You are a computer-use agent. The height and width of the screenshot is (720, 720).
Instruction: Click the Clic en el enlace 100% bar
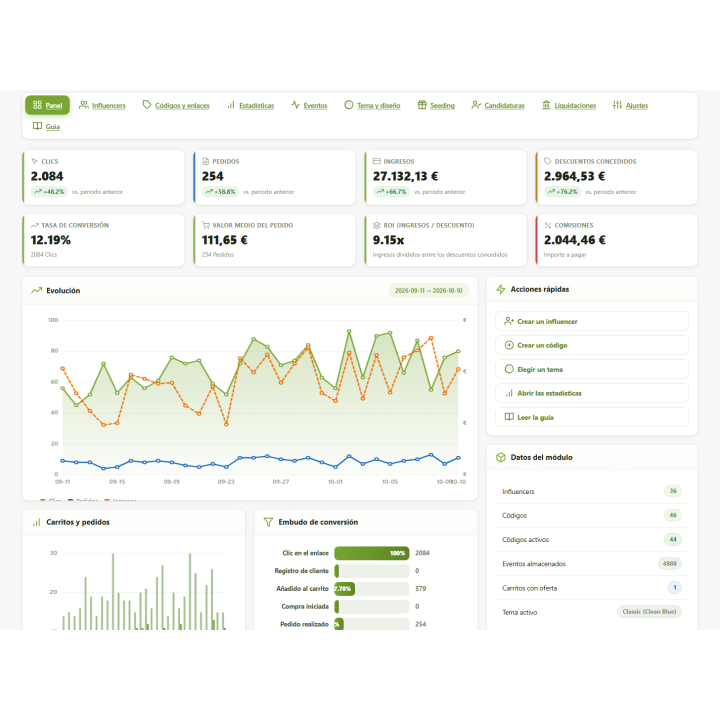(371, 553)
